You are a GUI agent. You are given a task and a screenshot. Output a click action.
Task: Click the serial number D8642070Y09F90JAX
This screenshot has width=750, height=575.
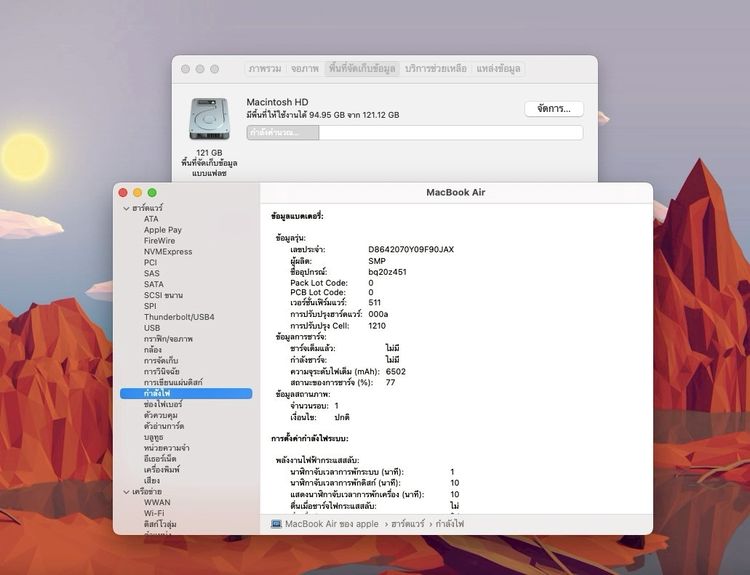(411, 249)
